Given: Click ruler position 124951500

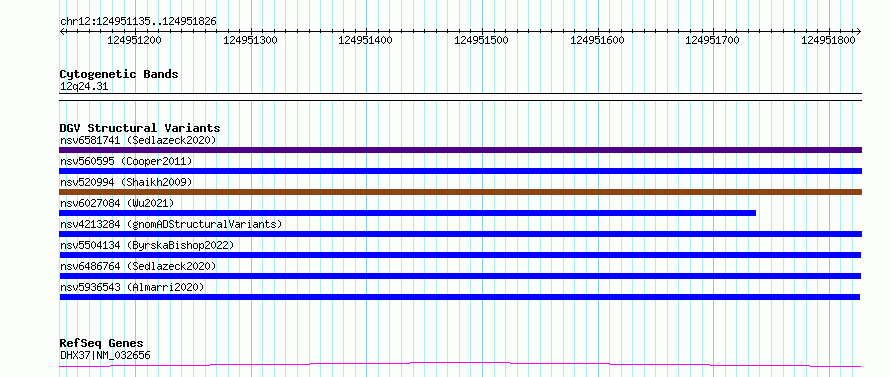Looking at the screenshot, I should [481, 40].
